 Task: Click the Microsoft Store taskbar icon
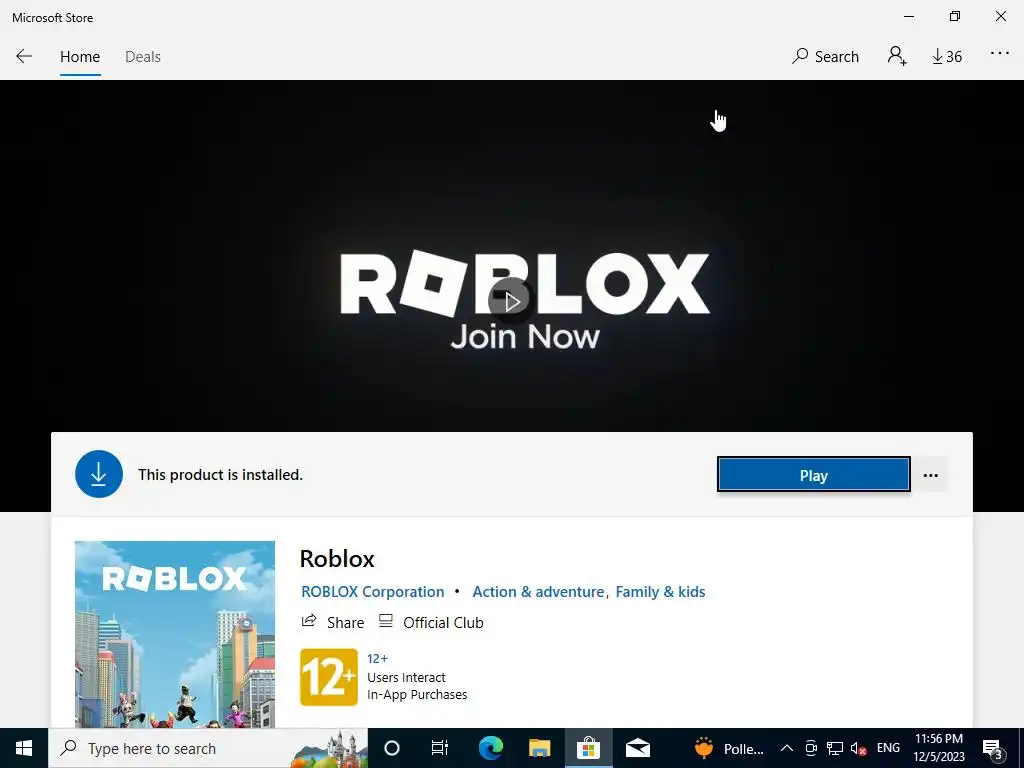click(588, 748)
